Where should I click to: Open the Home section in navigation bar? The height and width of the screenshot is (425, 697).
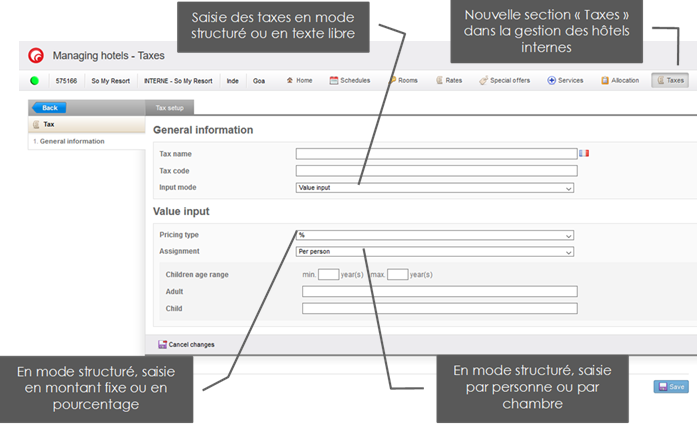[299, 80]
